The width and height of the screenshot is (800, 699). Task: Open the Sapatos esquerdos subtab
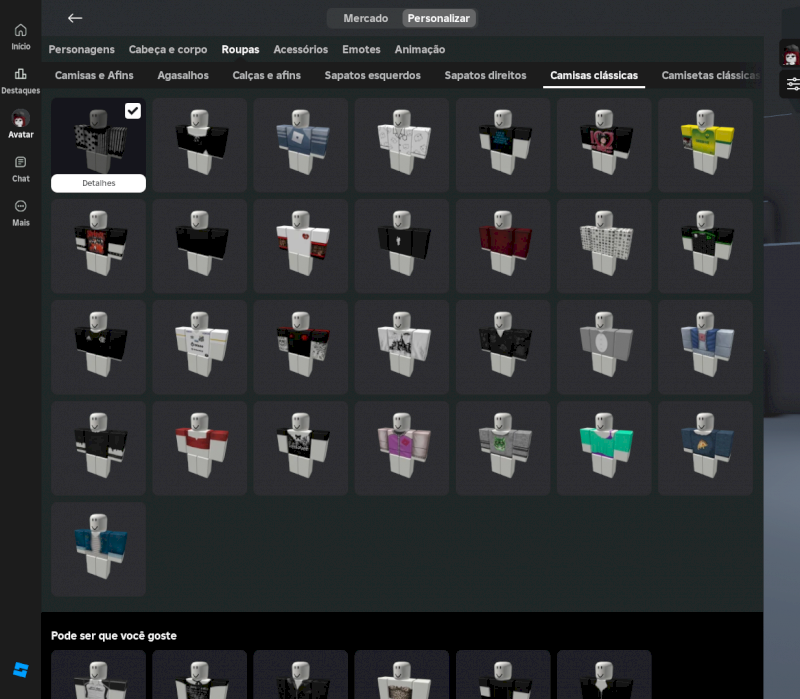point(372,75)
